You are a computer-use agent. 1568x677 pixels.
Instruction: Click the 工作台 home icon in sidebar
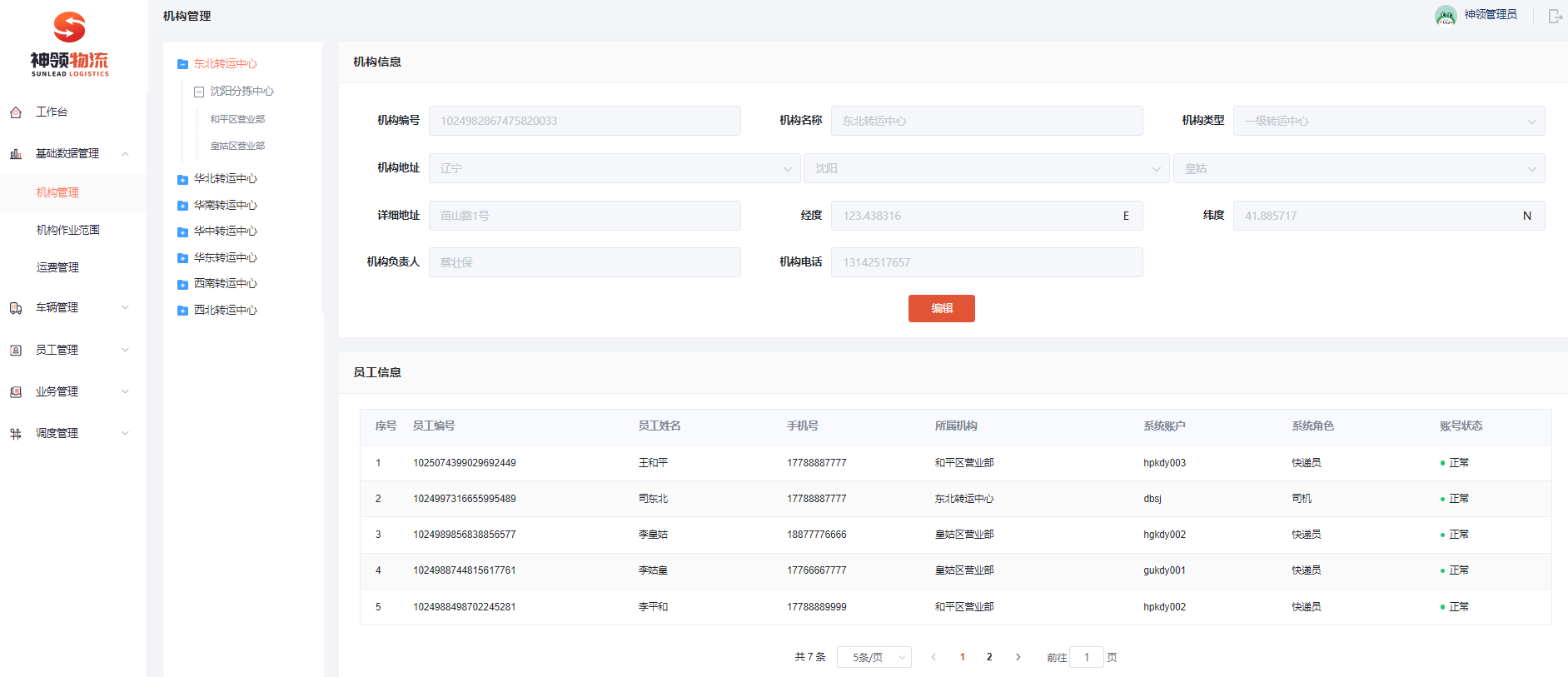click(x=16, y=112)
